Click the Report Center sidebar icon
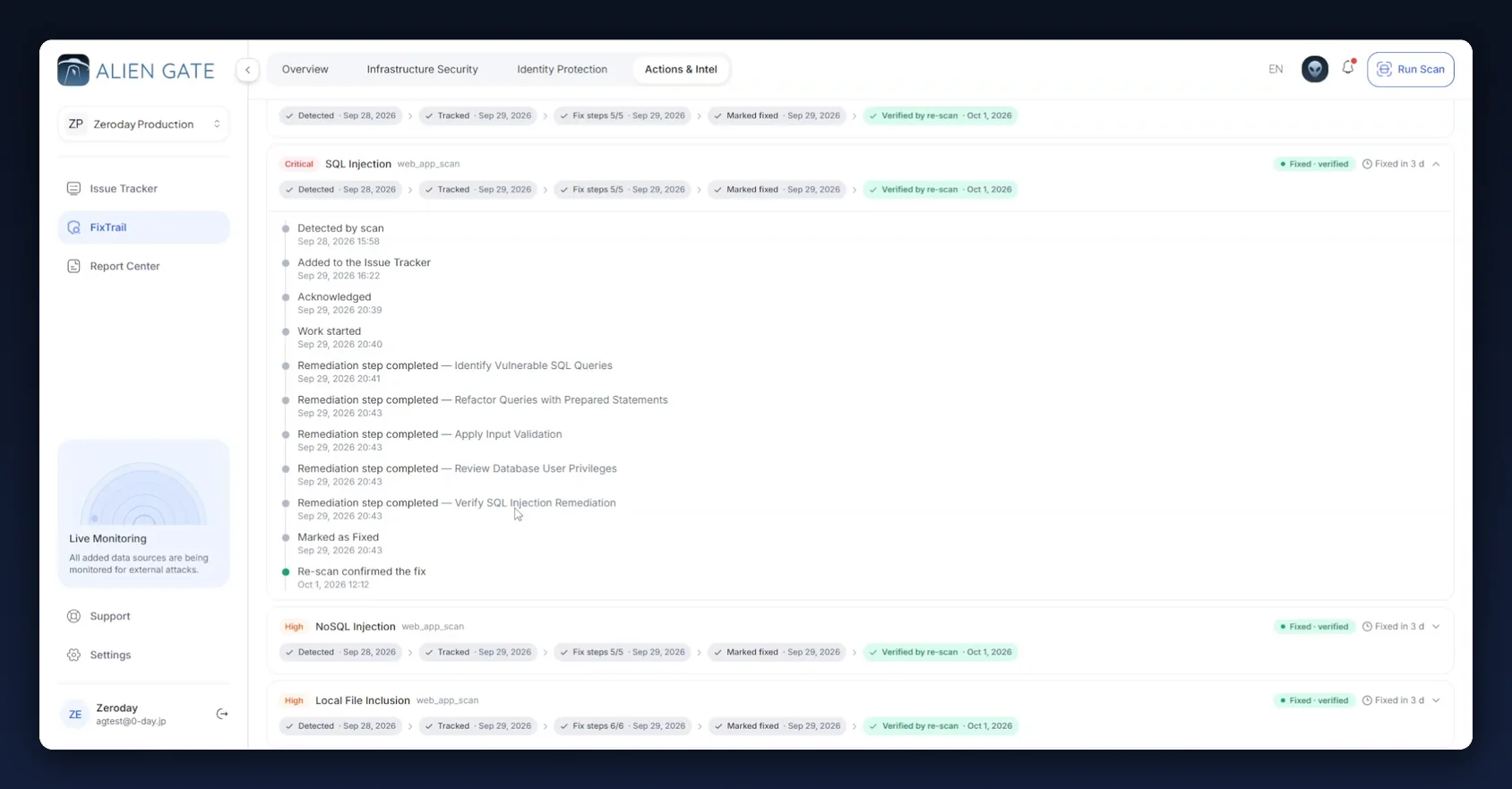 pyautogui.click(x=74, y=266)
